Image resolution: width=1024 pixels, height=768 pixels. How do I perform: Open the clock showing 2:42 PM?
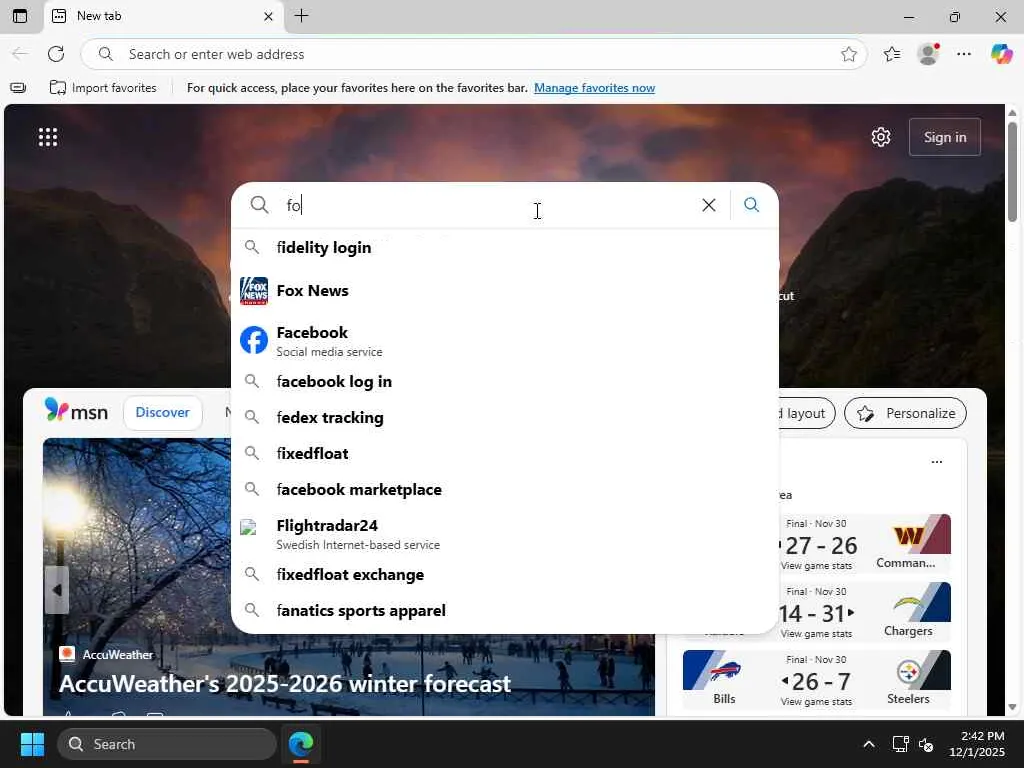(977, 744)
